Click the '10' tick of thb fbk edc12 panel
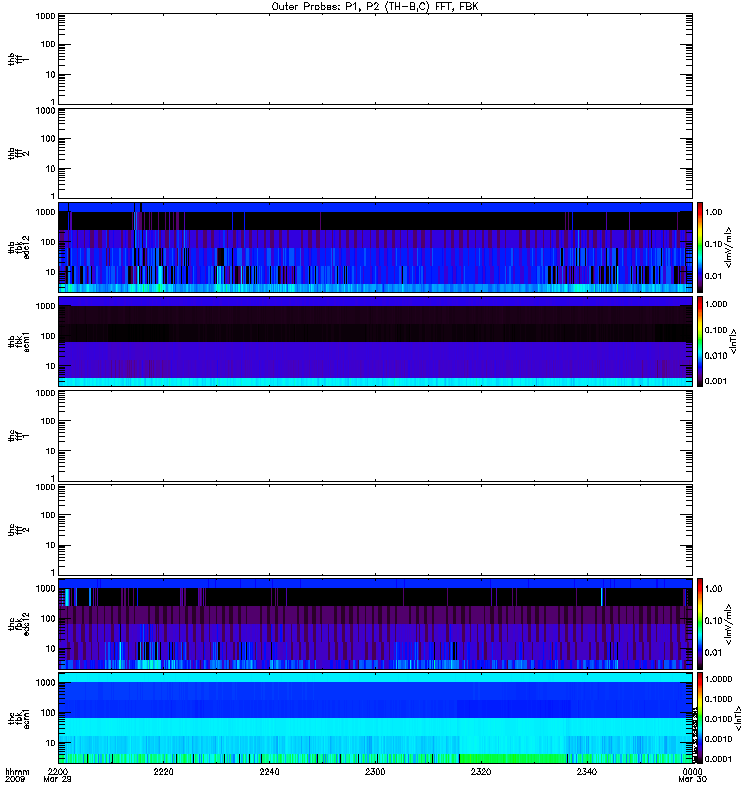The image size is (750, 800). [x=51, y=272]
